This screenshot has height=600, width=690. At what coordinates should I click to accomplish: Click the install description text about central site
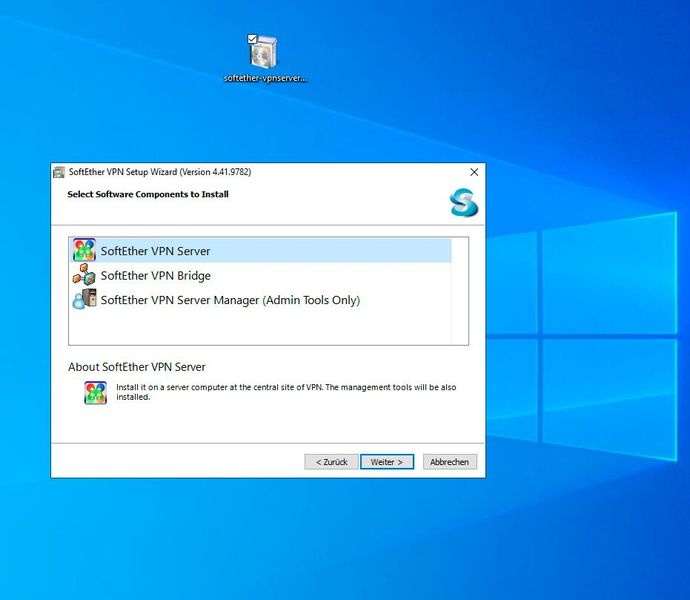286,392
